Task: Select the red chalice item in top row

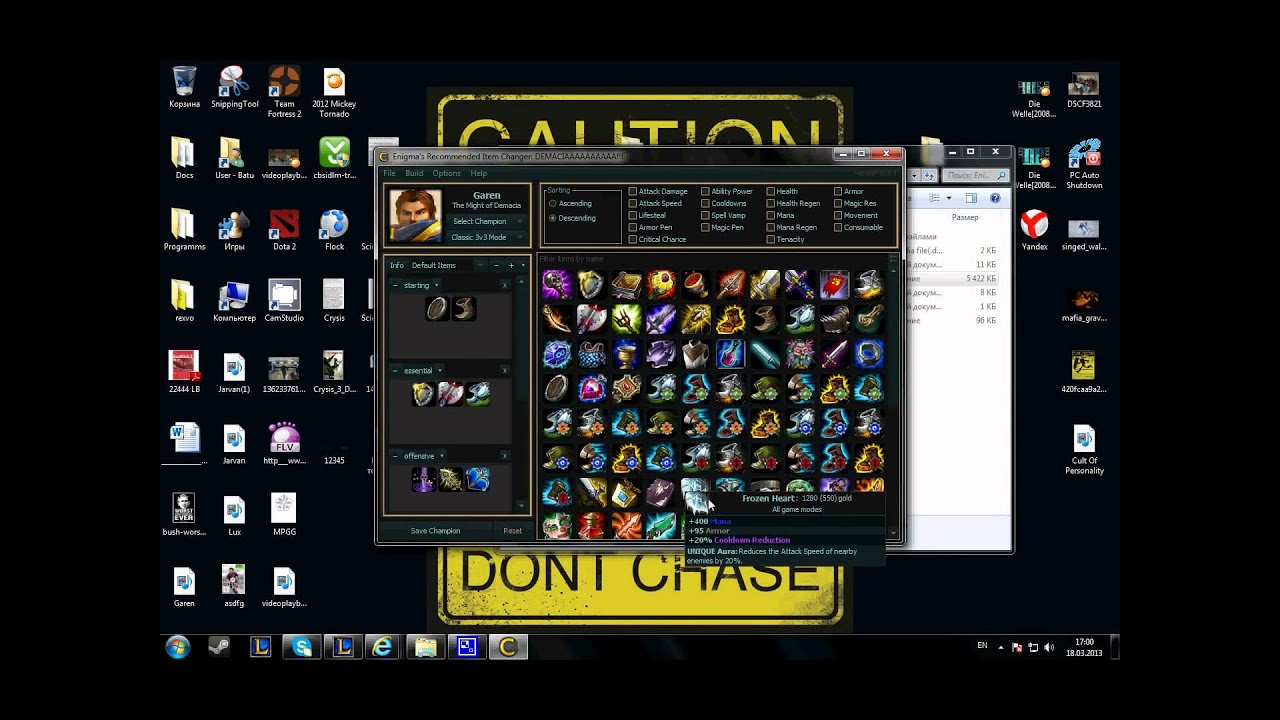Action: (x=695, y=285)
